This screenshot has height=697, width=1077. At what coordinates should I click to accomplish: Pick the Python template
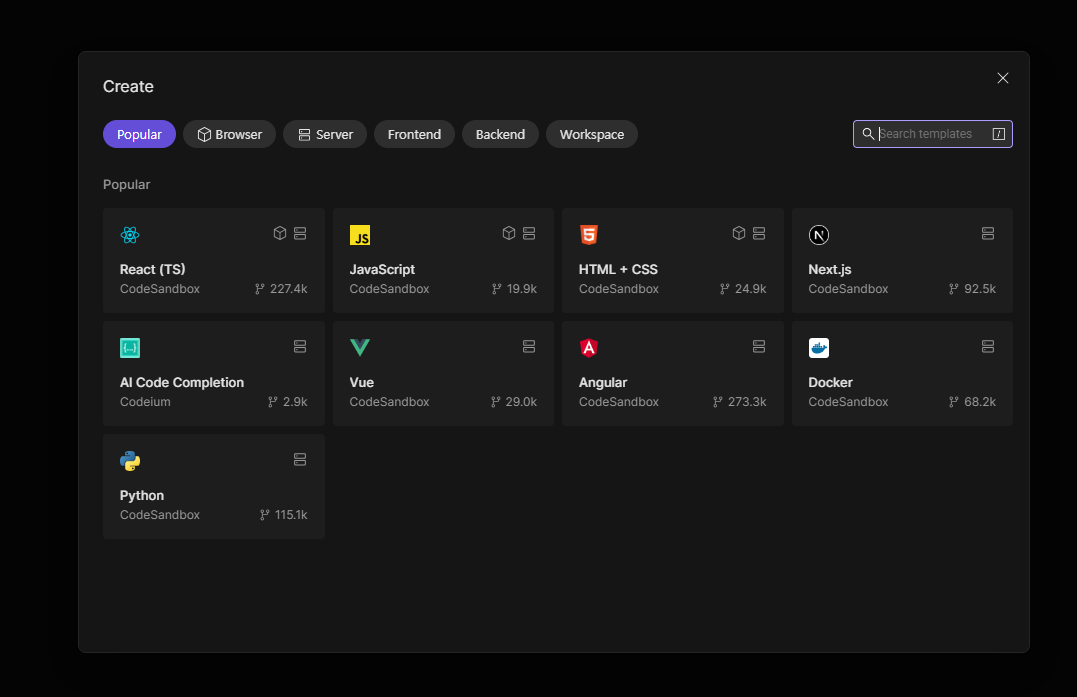214,486
